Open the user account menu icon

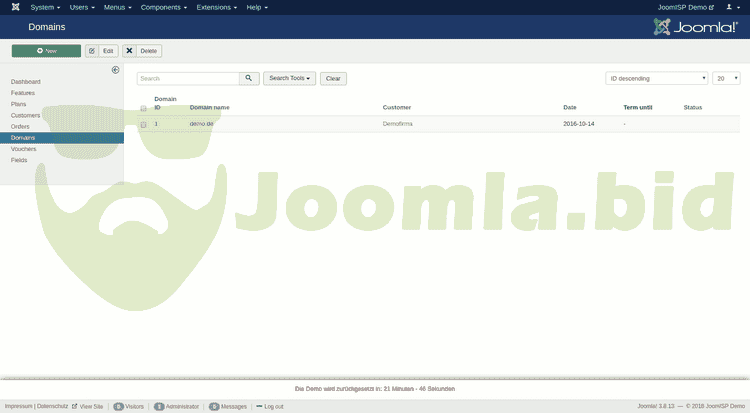[731, 7]
